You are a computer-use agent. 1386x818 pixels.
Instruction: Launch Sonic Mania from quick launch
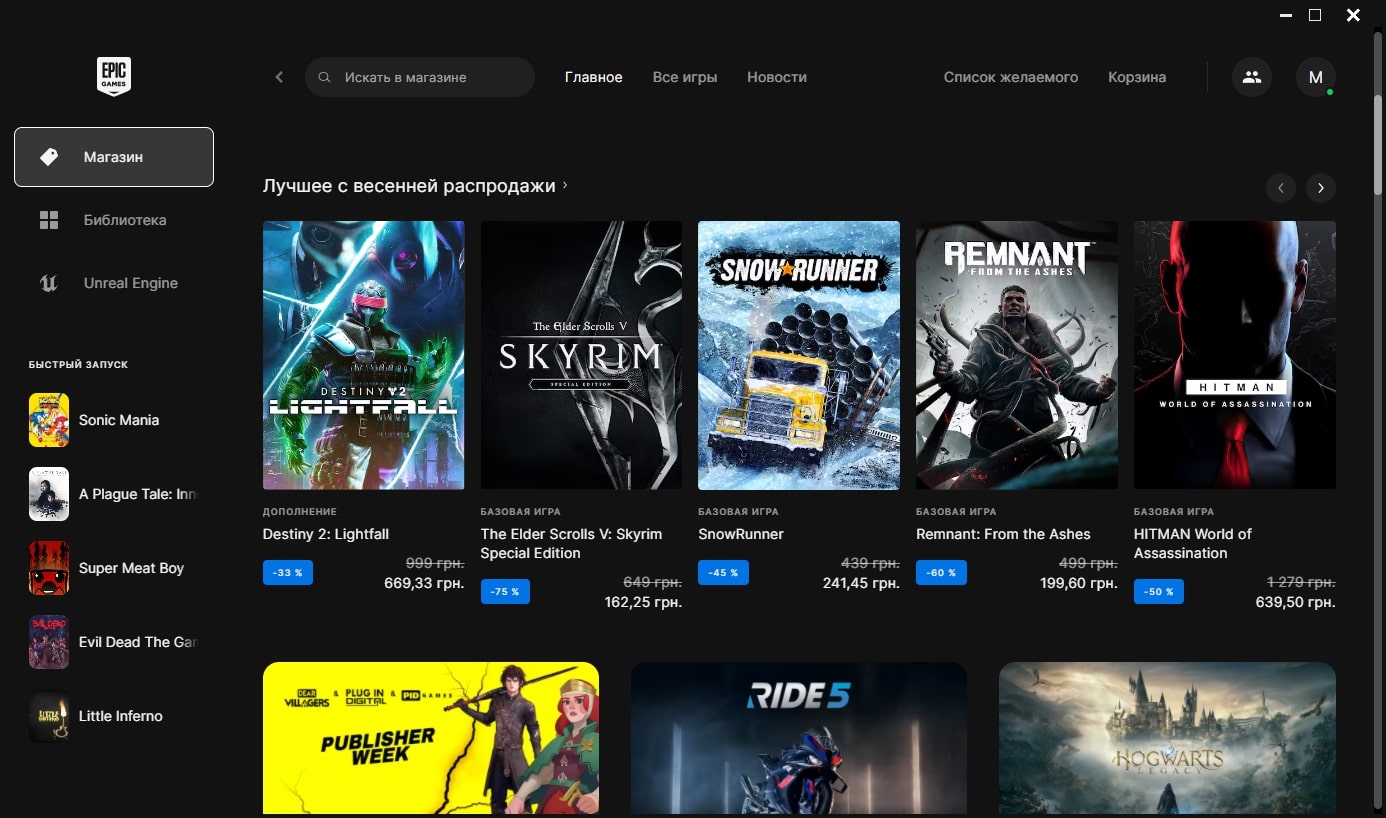114,420
